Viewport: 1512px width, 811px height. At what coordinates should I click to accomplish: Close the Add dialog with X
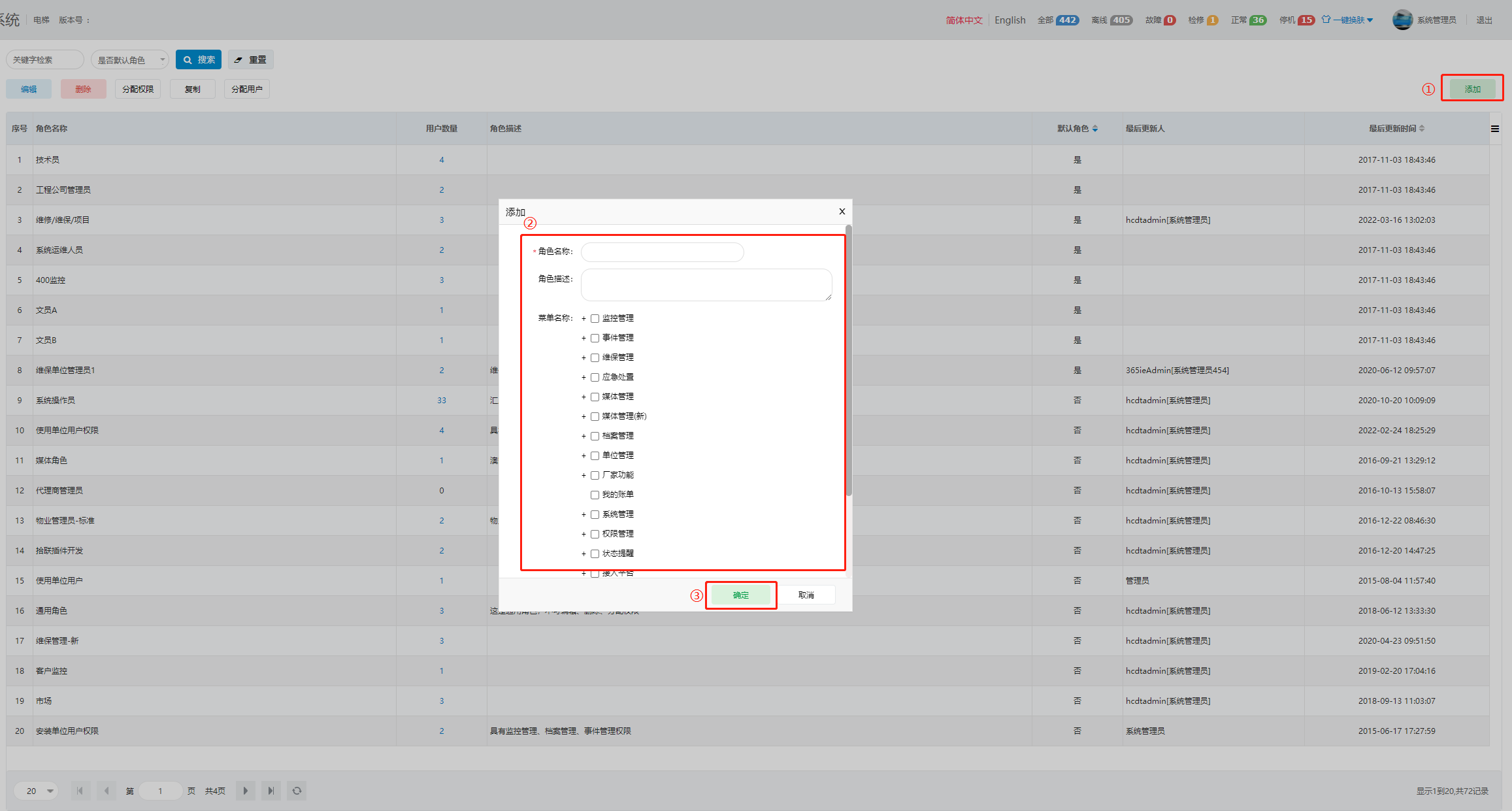click(x=842, y=211)
